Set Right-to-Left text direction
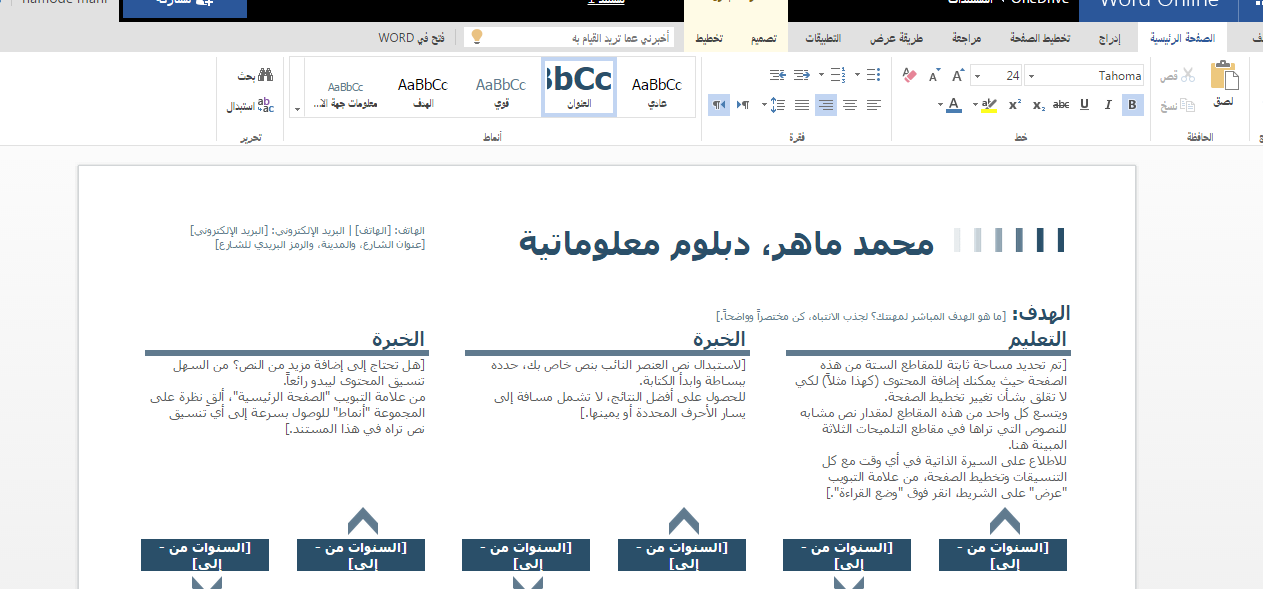 718,105
